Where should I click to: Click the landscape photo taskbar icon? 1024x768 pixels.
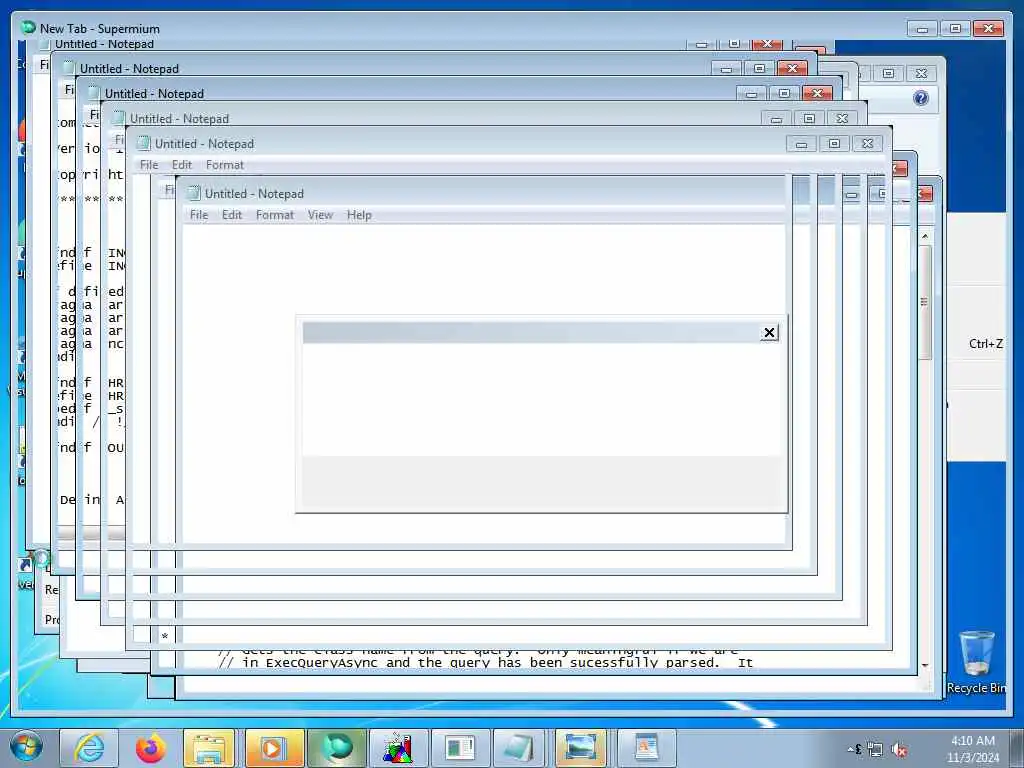(581, 748)
